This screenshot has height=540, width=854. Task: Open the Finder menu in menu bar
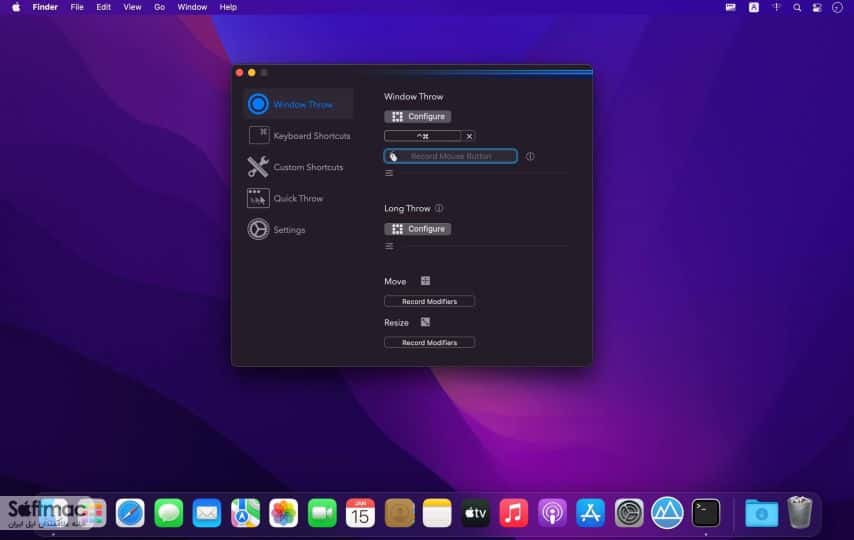click(x=45, y=7)
